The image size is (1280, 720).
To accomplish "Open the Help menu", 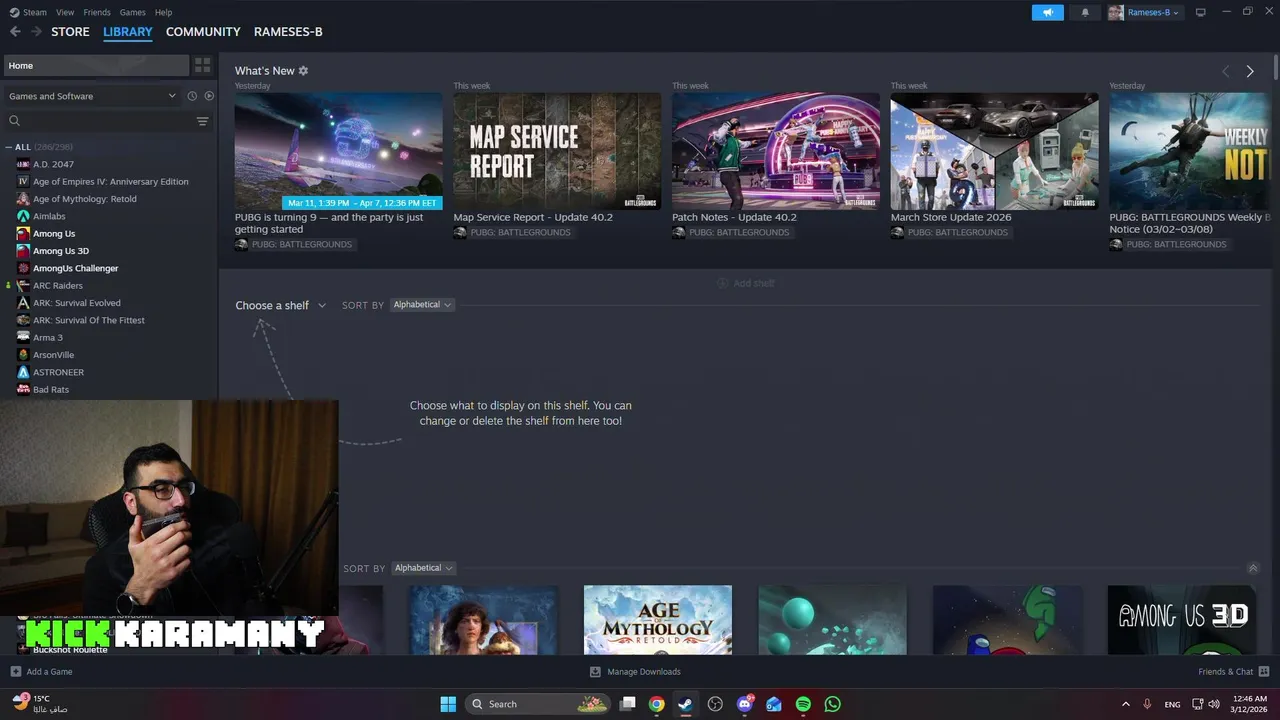I will click(163, 12).
